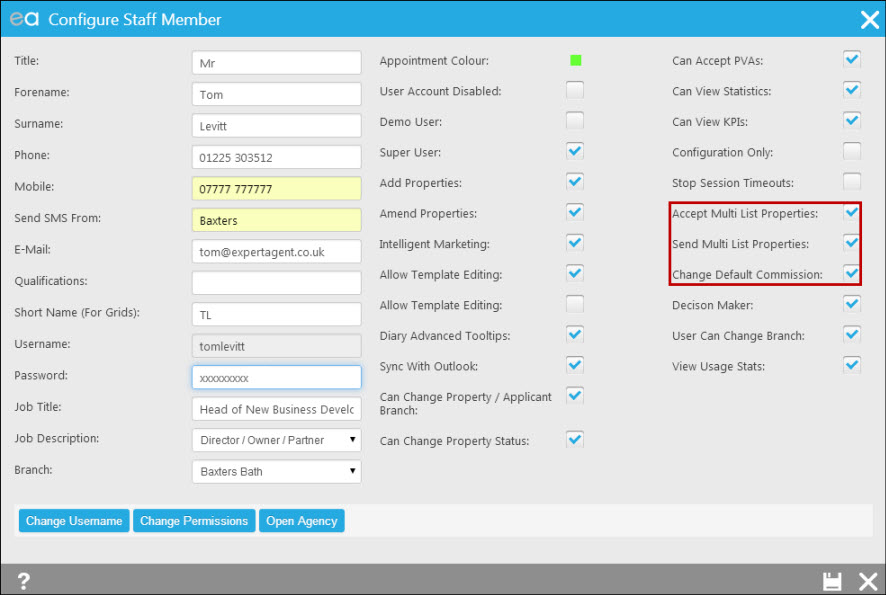The height and width of the screenshot is (595, 886).
Task: Click the empty Qualifications field
Action: tap(276, 283)
